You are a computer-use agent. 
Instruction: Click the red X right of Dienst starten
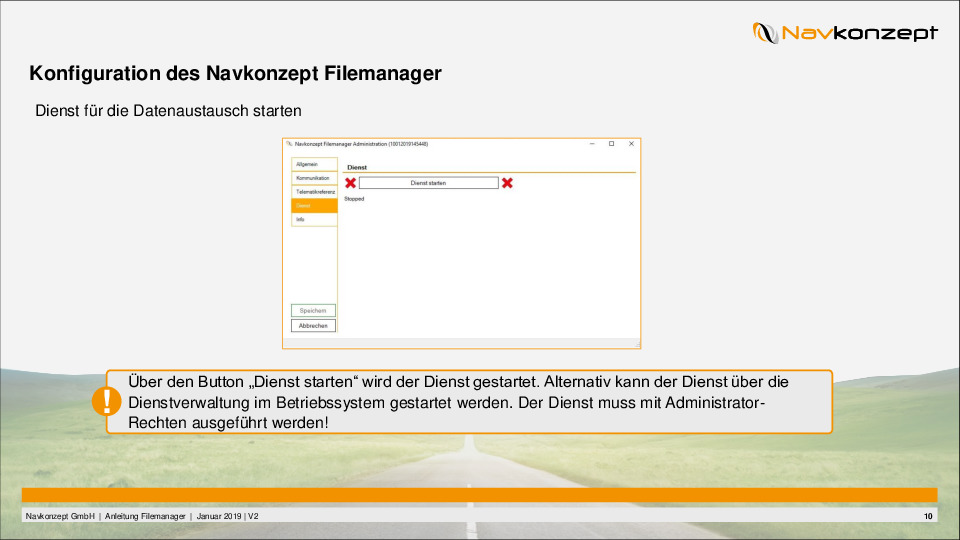coord(507,183)
